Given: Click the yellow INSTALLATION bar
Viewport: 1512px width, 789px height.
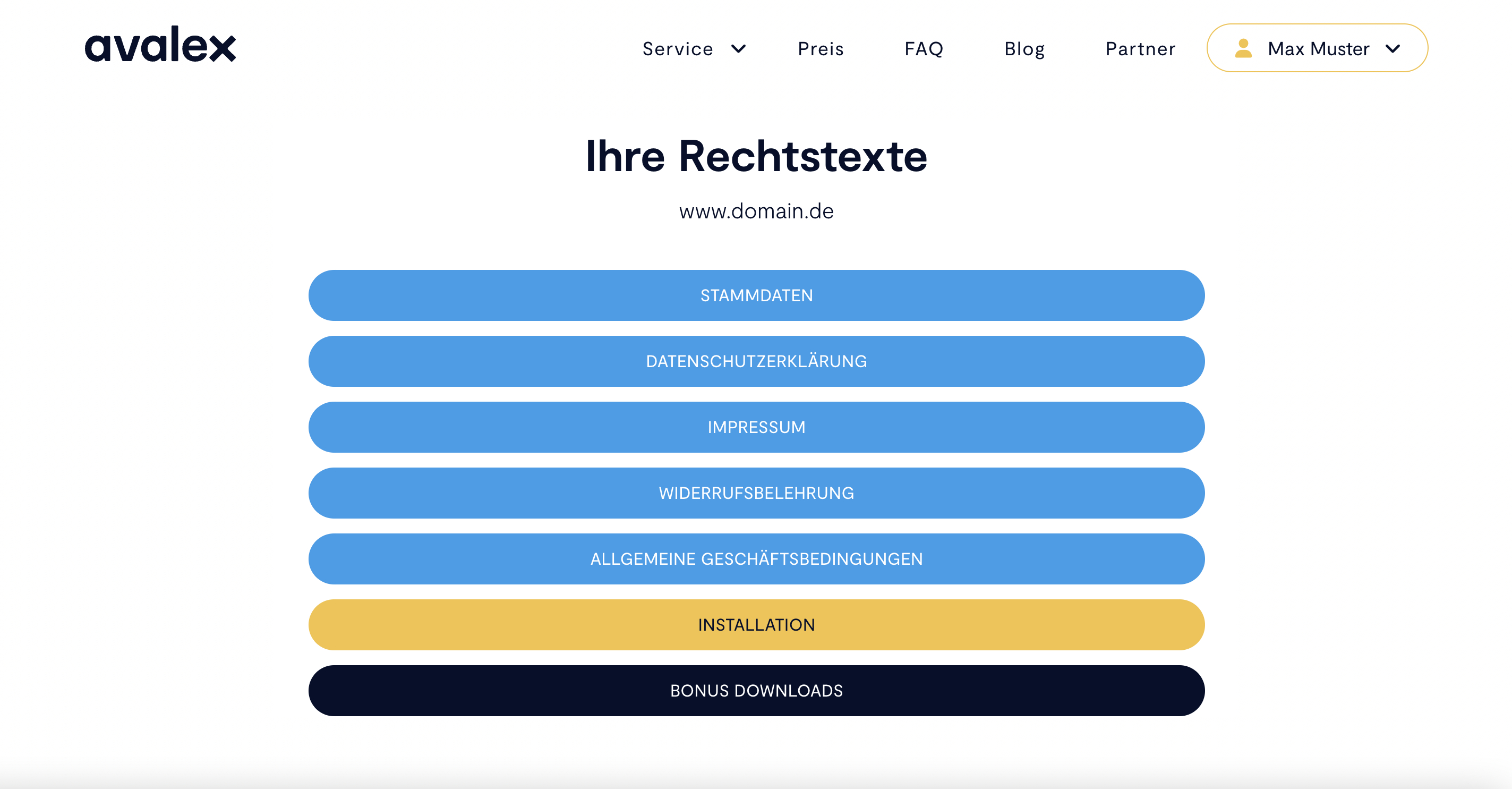Looking at the screenshot, I should pos(756,625).
